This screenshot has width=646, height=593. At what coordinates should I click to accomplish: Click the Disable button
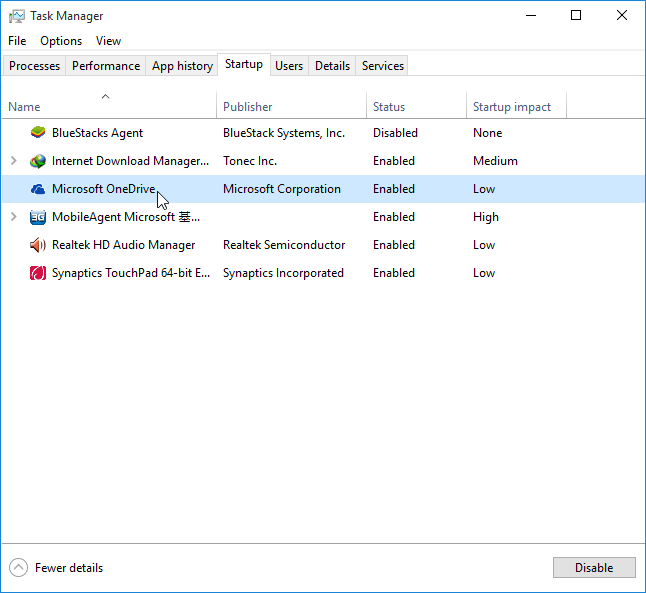click(594, 567)
